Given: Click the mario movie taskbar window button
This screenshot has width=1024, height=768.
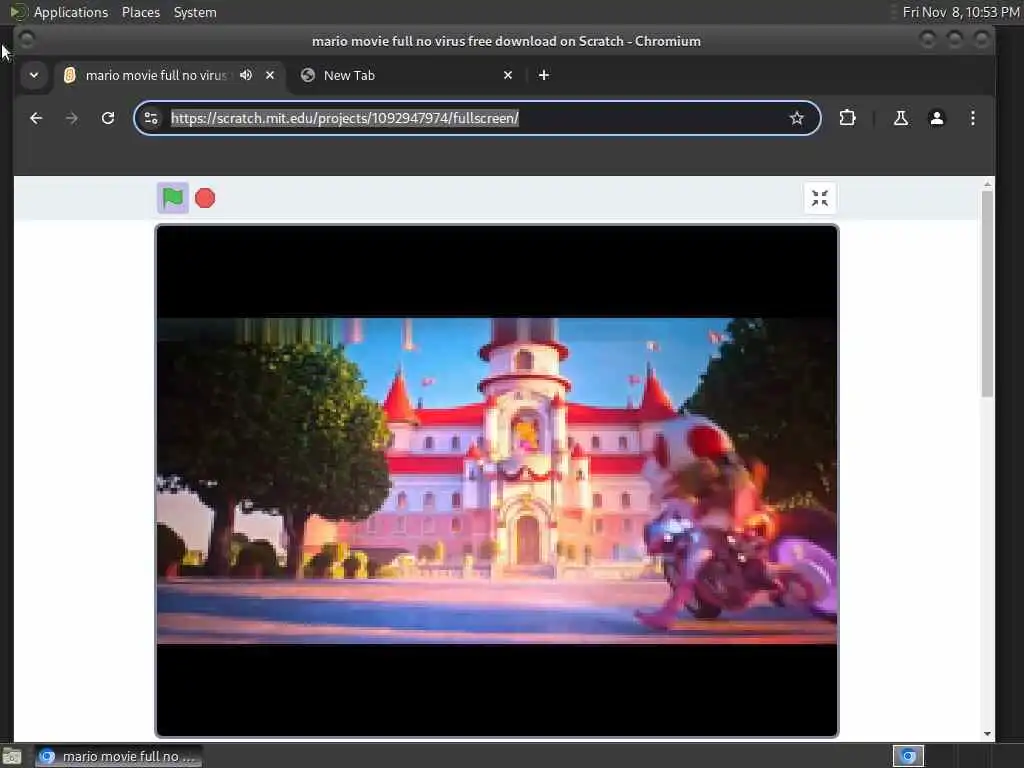Looking at the screenshot, I should (119, 756).
